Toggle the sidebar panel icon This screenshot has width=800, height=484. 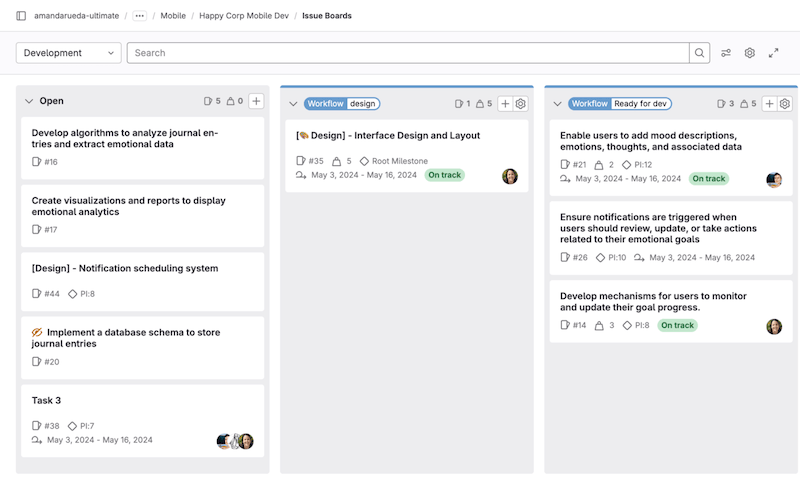21,16
